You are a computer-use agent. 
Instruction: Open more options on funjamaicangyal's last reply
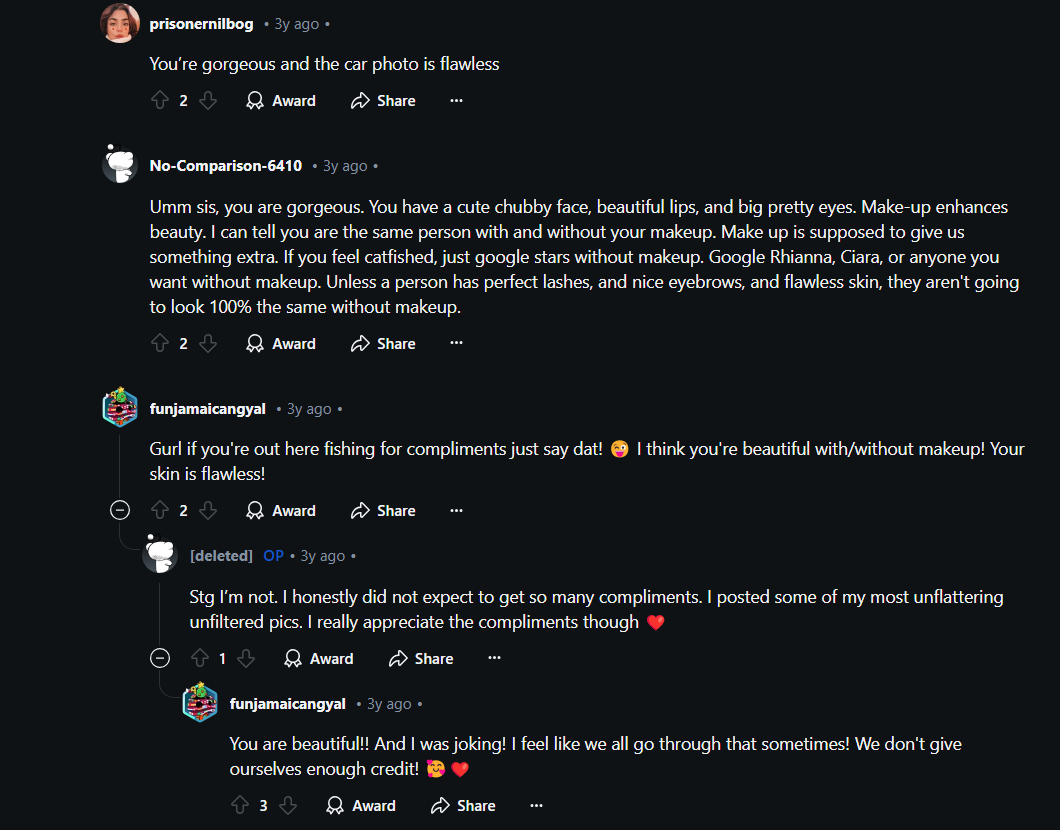[536, 806]
